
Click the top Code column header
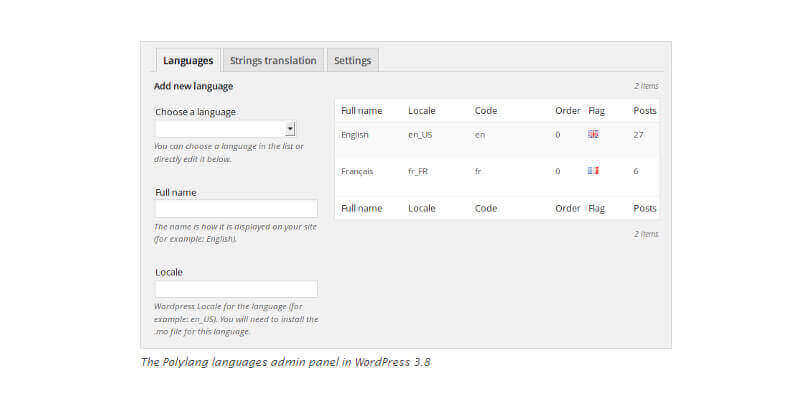tap(486, 111)
